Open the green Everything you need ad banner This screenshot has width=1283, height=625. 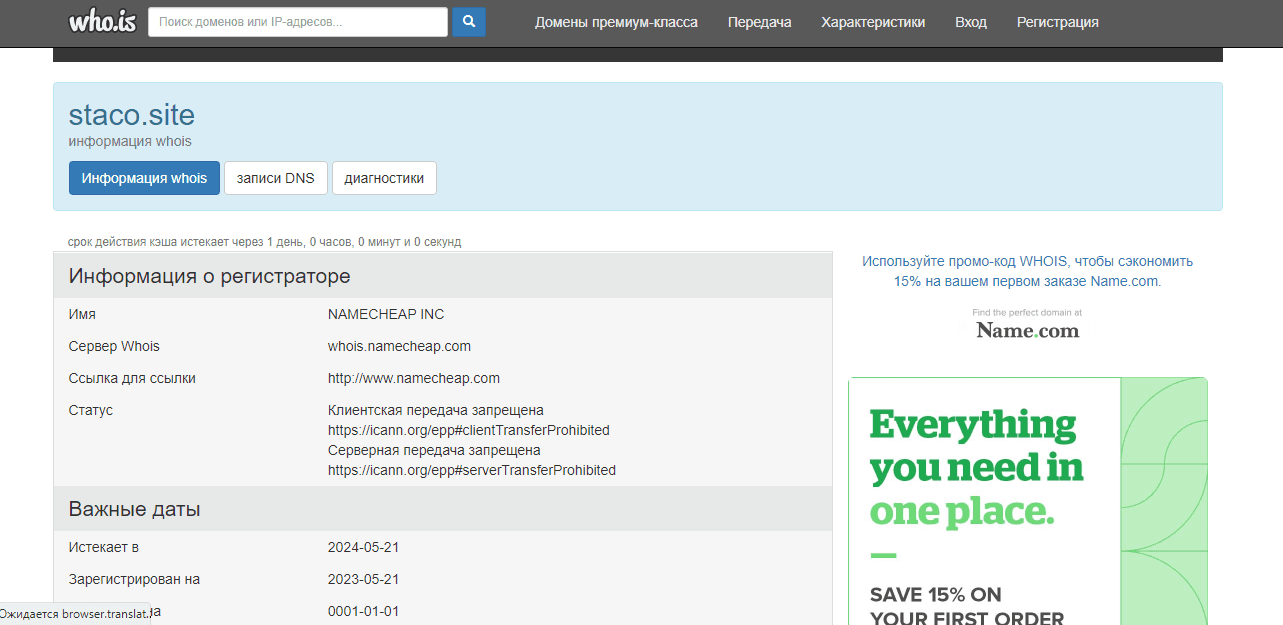coord(1027,500)
